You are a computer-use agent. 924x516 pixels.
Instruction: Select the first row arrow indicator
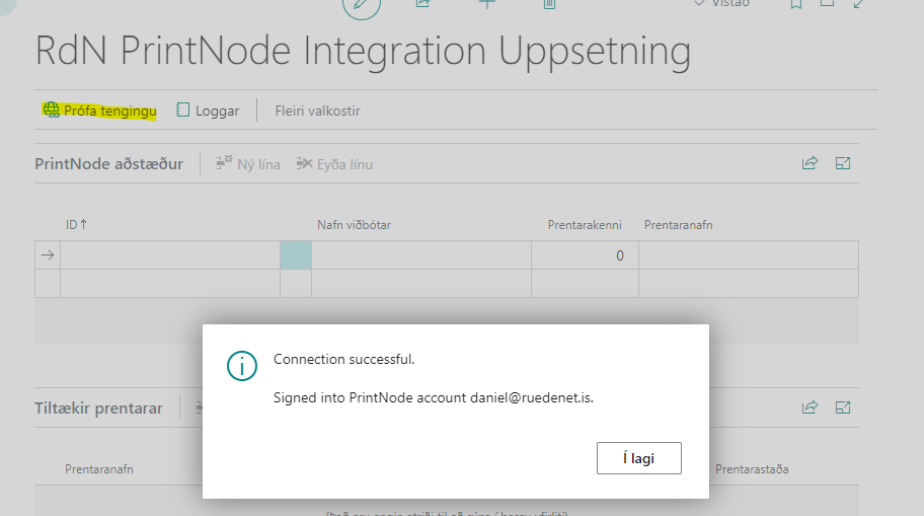(47, 255)
